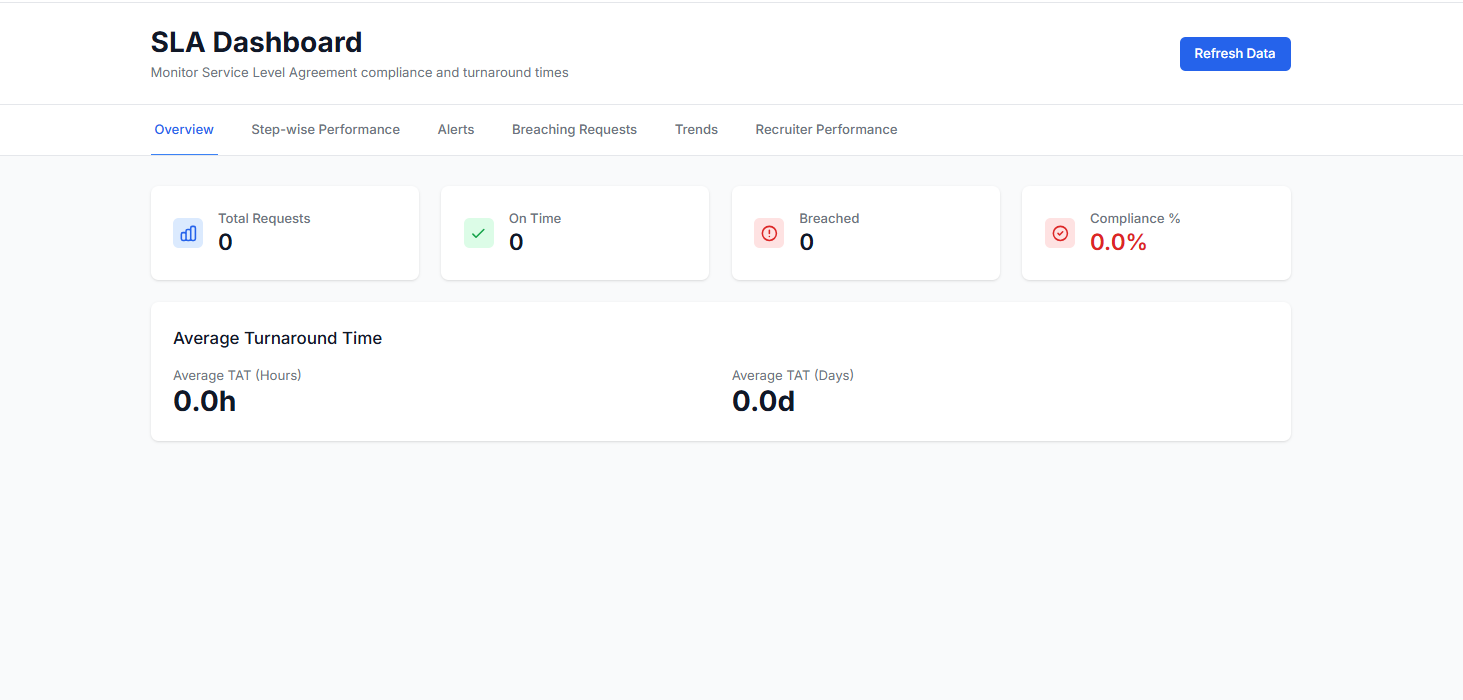This screenshot has width=1463, height=700.
Task: Click the bar chart icon for Total Requests
Action: coord(188,233)
